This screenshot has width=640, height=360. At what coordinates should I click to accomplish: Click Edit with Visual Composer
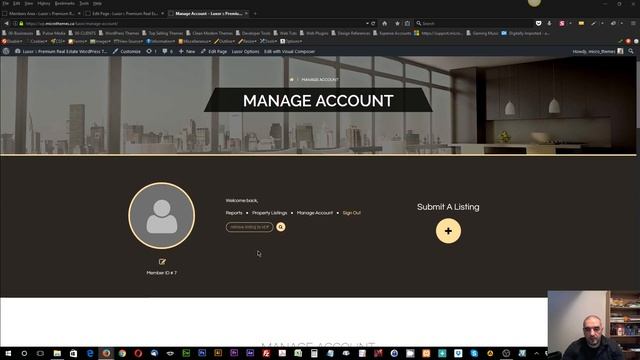(289, 51)
